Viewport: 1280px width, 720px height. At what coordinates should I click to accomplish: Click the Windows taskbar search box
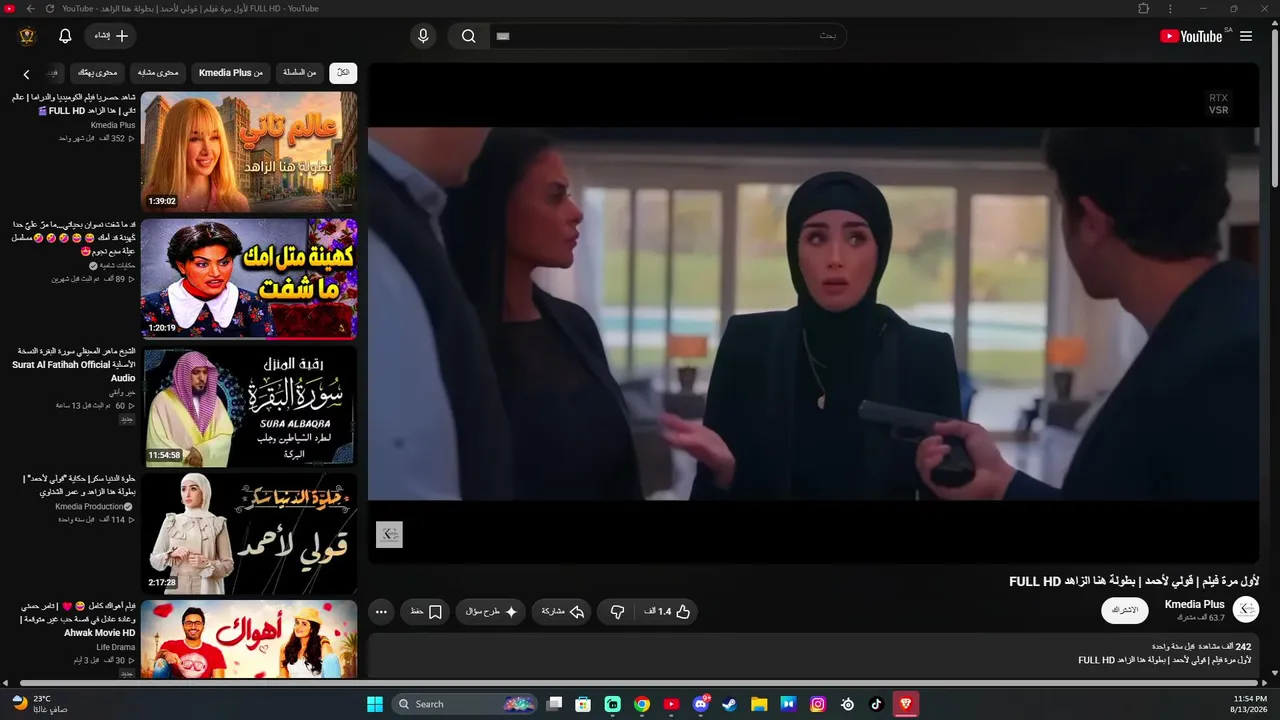pyautogui.click(x=465, y=704)
